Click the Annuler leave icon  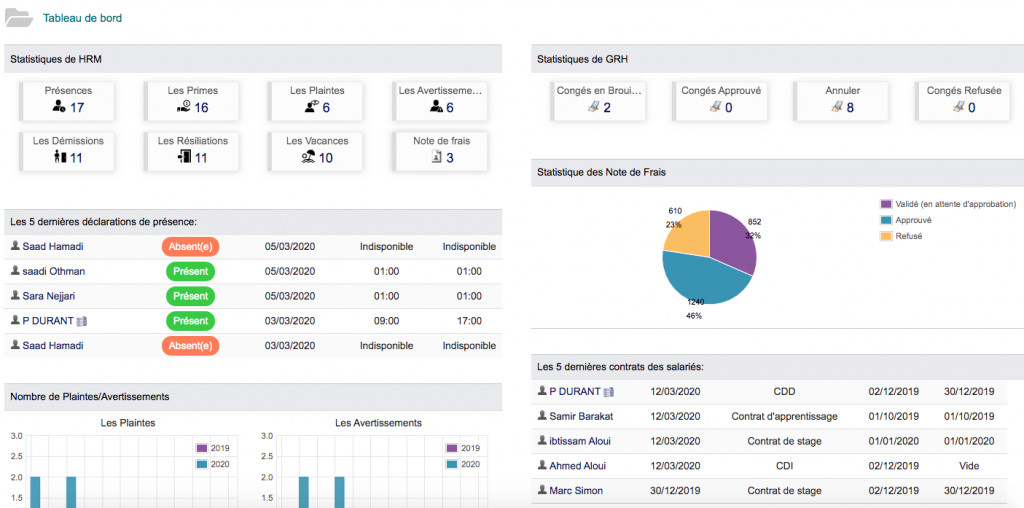(837, 108)
